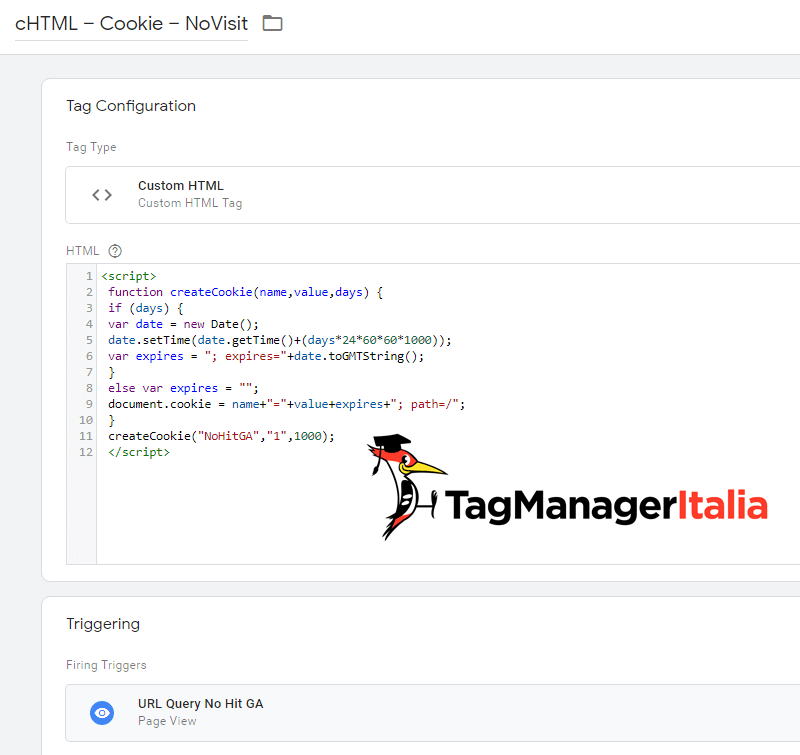Open the Custom HTML tag type card
800x755 pixels.
click(433, 194)
